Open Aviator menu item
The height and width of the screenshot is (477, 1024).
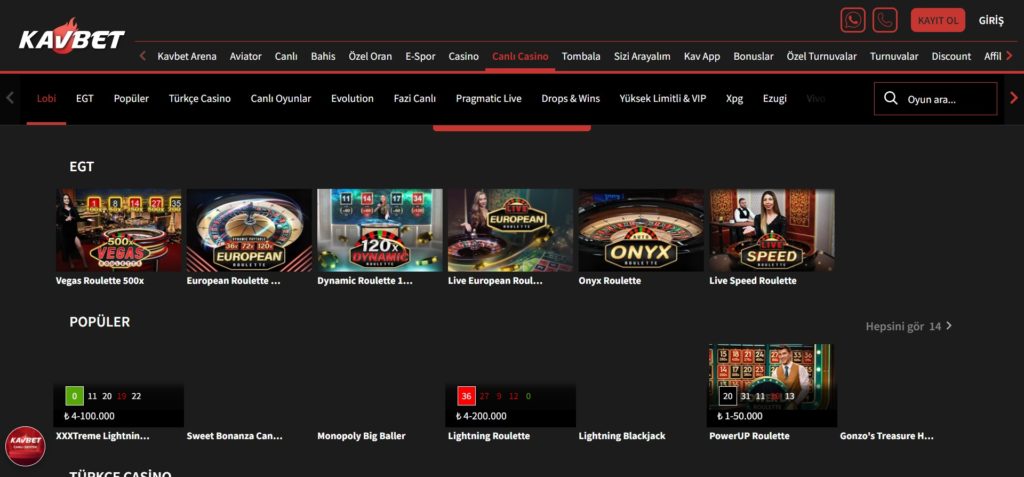[x=246, y=56]
